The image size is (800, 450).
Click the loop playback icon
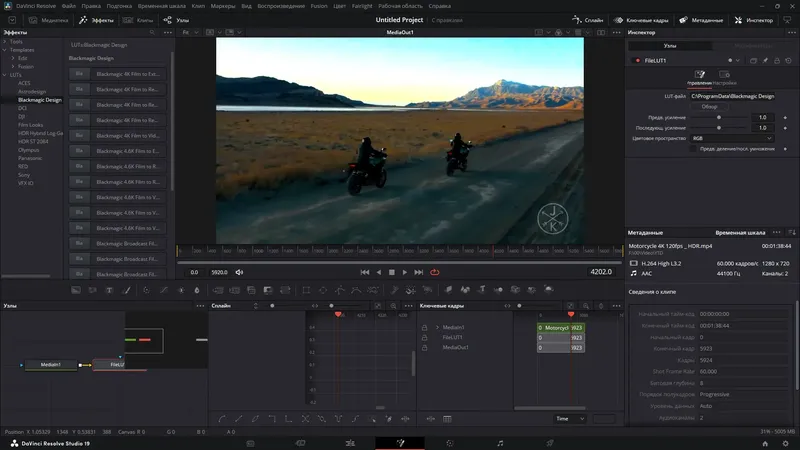point(435,272)
